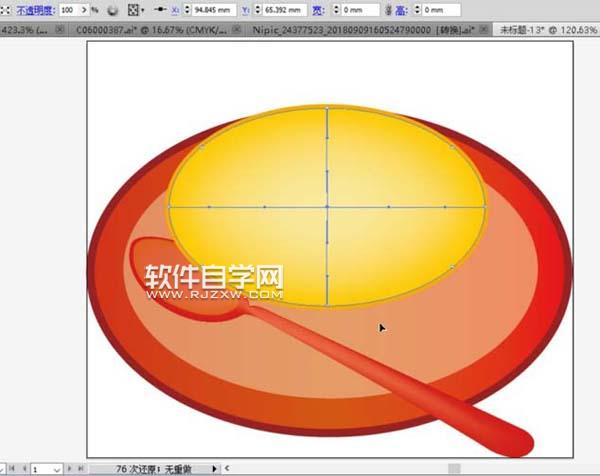Viewport: 600px width, 476px height.
Task: Click the center anchor of the yellow ellipse mesh
Action: (327, 207)
